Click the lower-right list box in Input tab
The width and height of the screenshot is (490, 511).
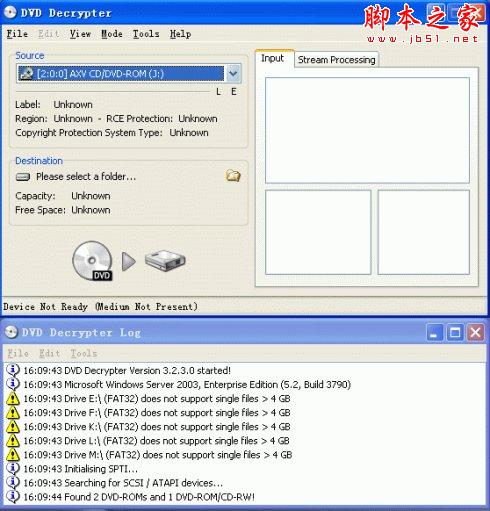click(424, 232)
